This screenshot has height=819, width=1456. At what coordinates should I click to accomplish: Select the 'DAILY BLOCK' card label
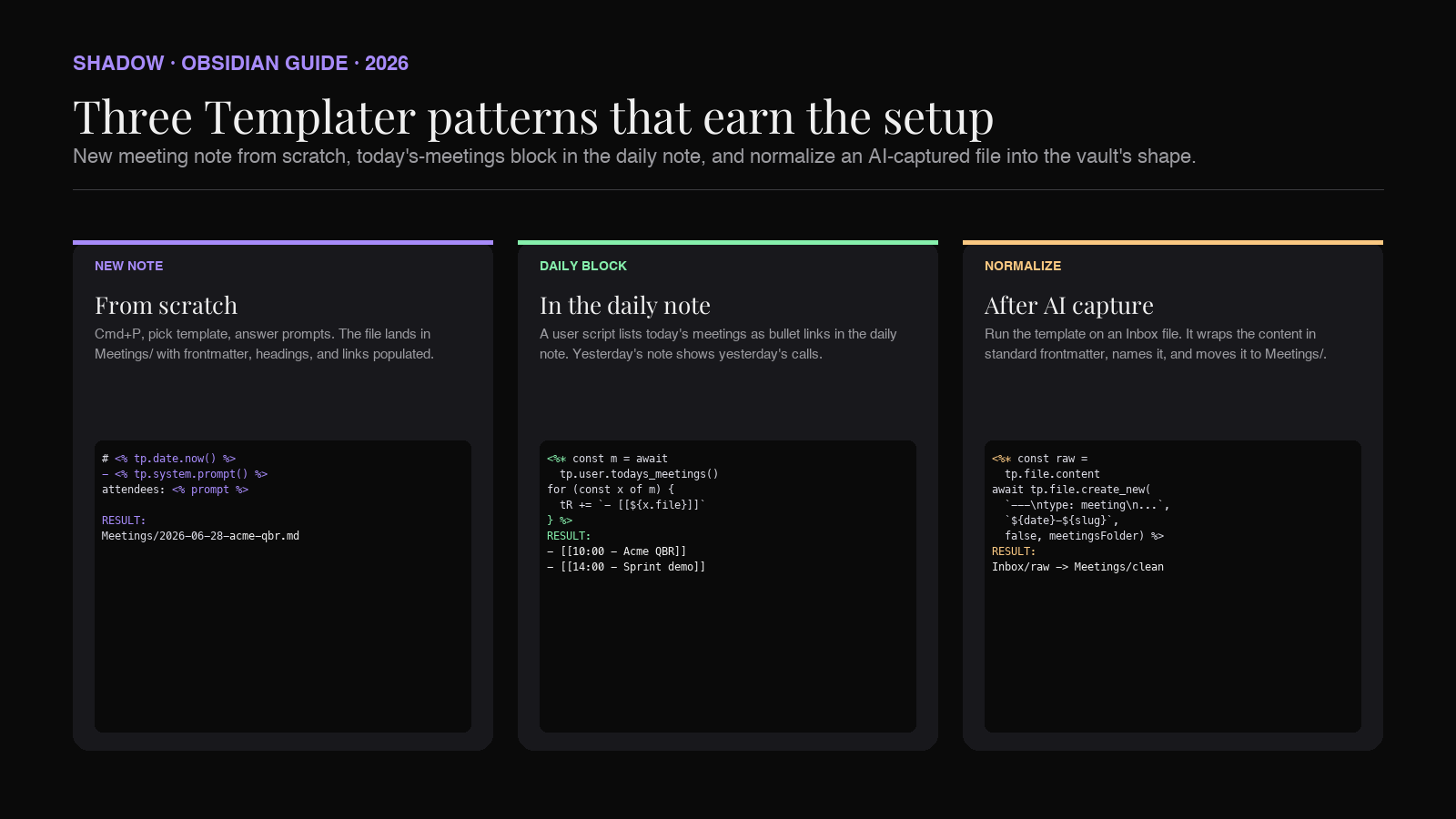click(x=583, y=266)
